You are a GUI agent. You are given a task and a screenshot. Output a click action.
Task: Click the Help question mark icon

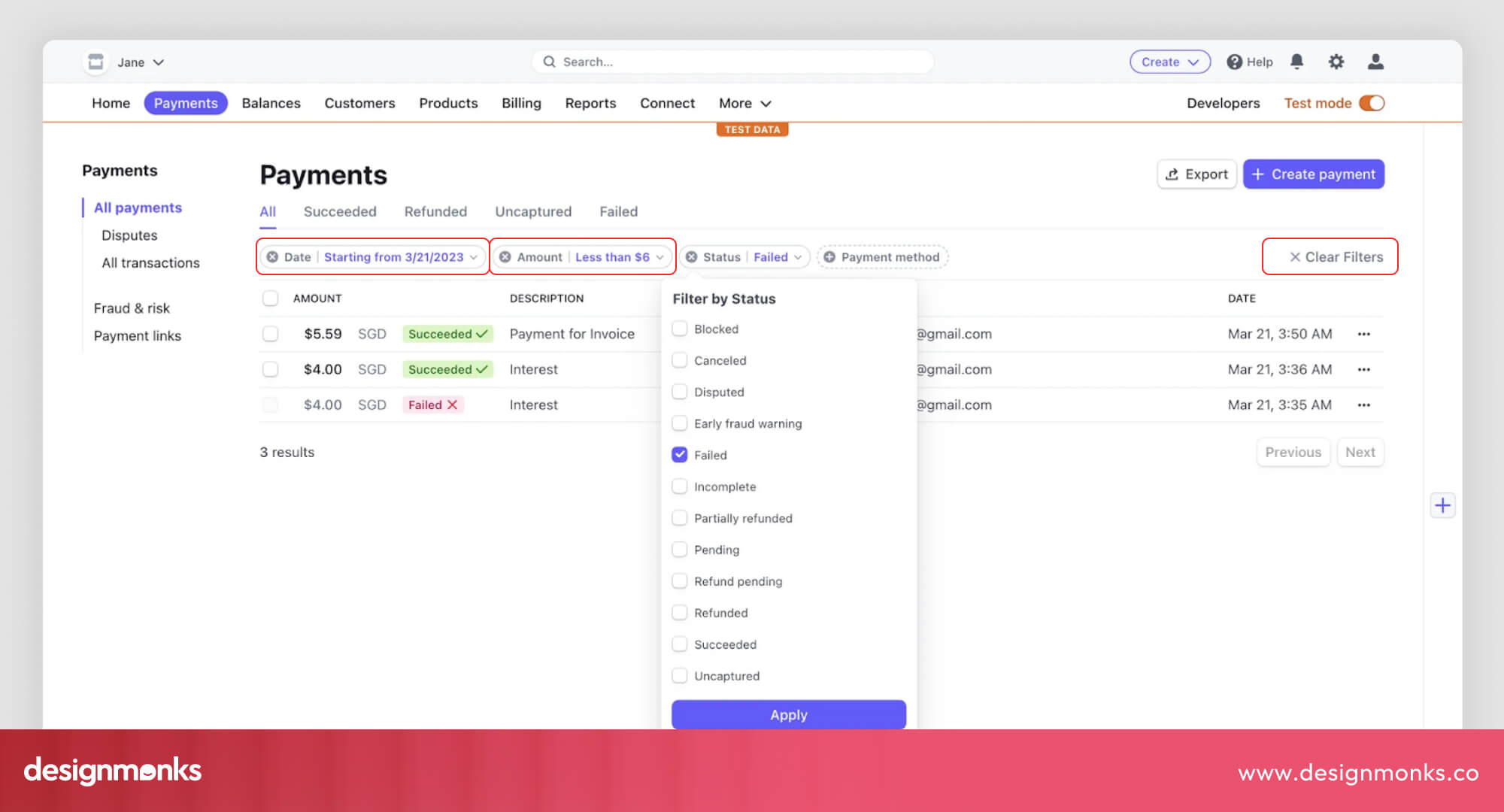tap(1234, 62)
